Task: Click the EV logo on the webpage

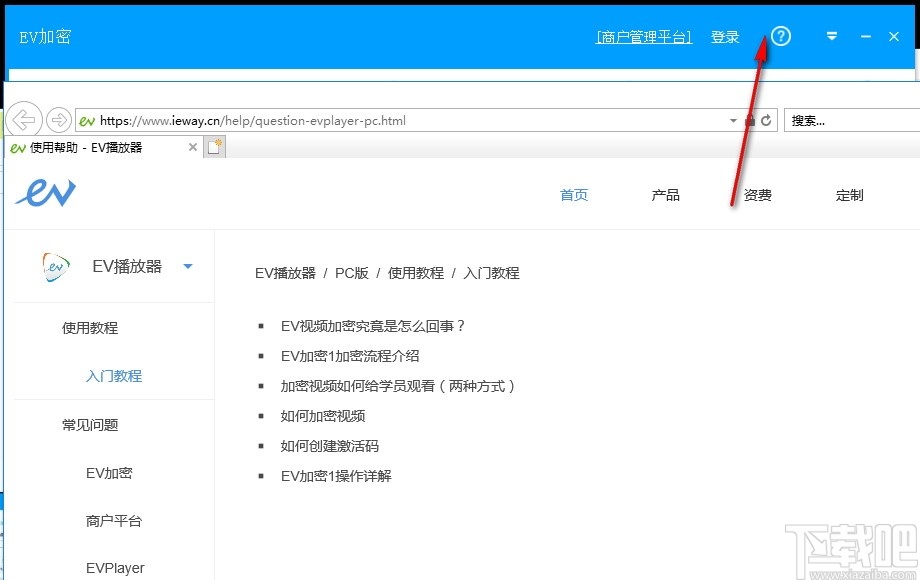Action: point(45,193)
